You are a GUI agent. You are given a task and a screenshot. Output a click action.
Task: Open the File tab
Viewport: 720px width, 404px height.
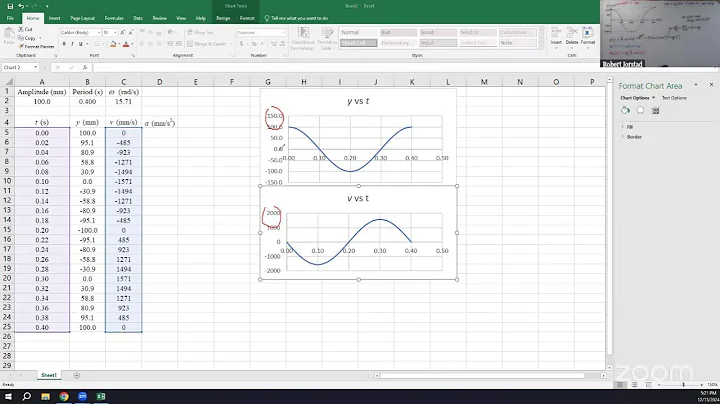point(10,18)
